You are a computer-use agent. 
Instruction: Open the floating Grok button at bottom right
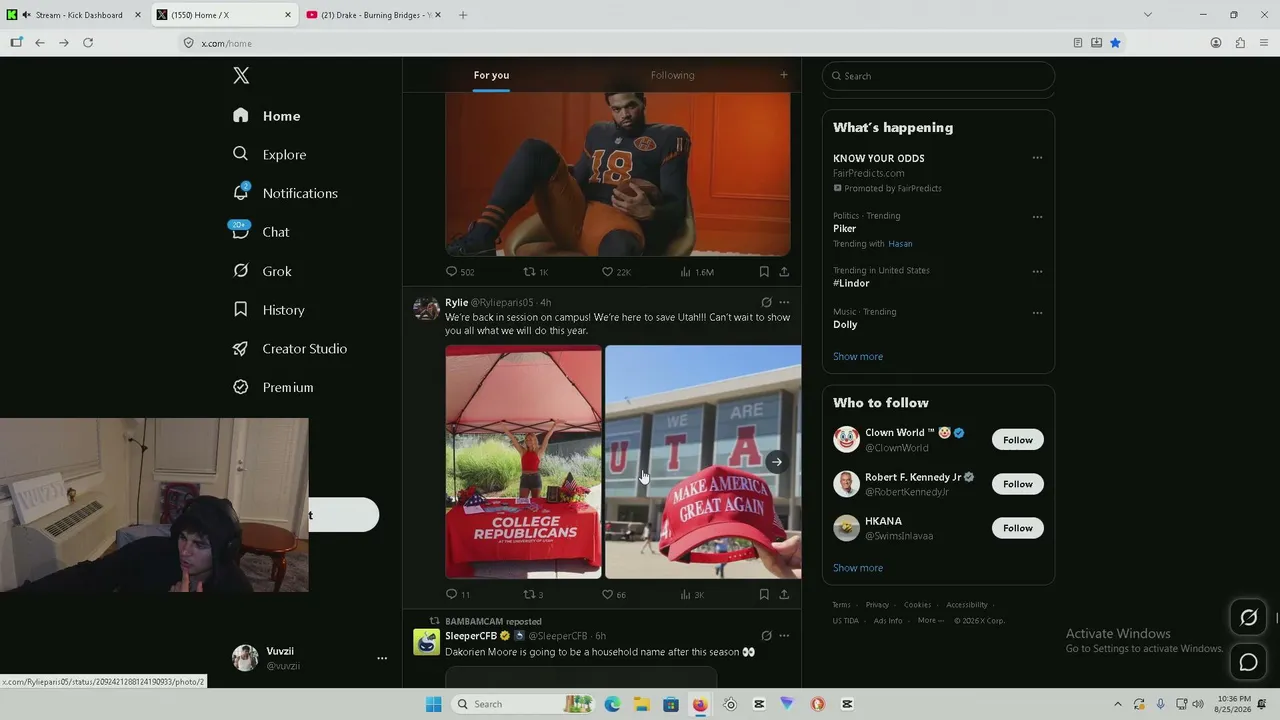pyautogui.click(x=1249, y=618)
